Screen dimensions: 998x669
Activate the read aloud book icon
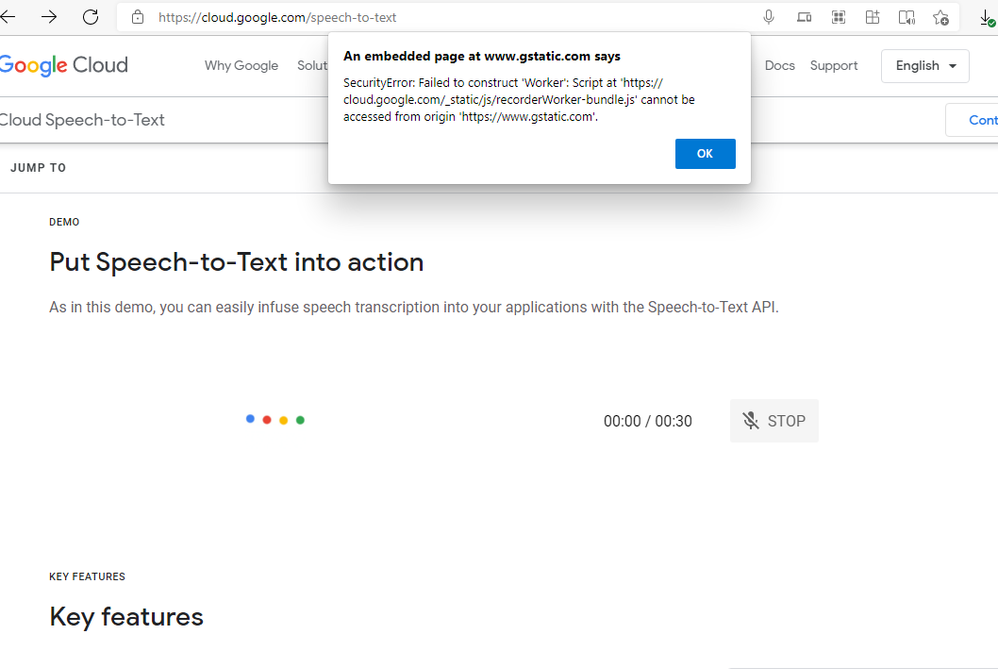(906, 17)
